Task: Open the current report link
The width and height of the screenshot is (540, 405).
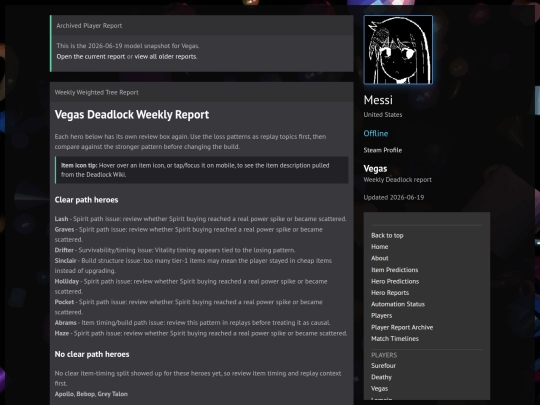Action: click(91, 56)
